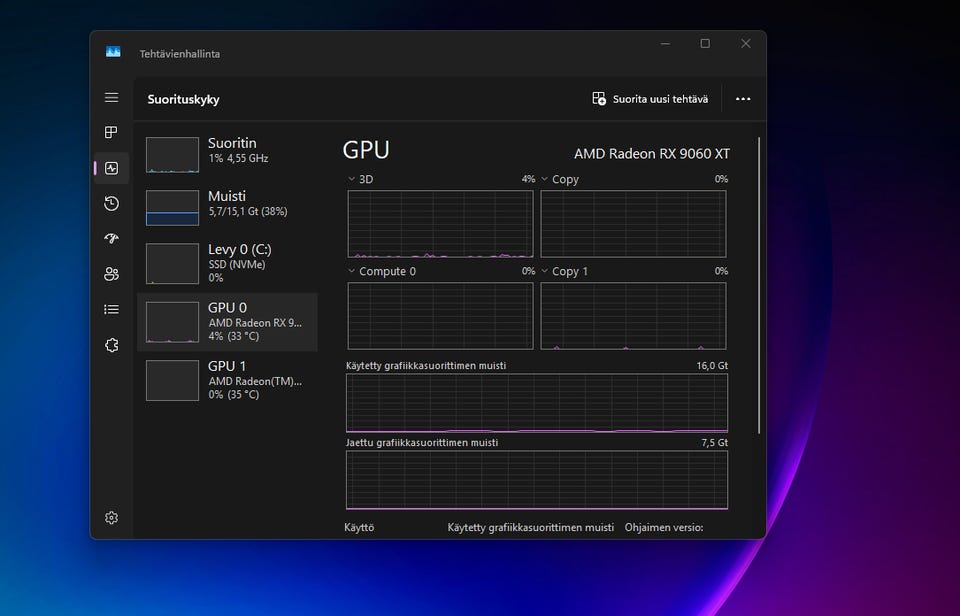960x616 pixels.
Task: Select Levy 0 (C:) in the performance list
Action: click(228, 263)
